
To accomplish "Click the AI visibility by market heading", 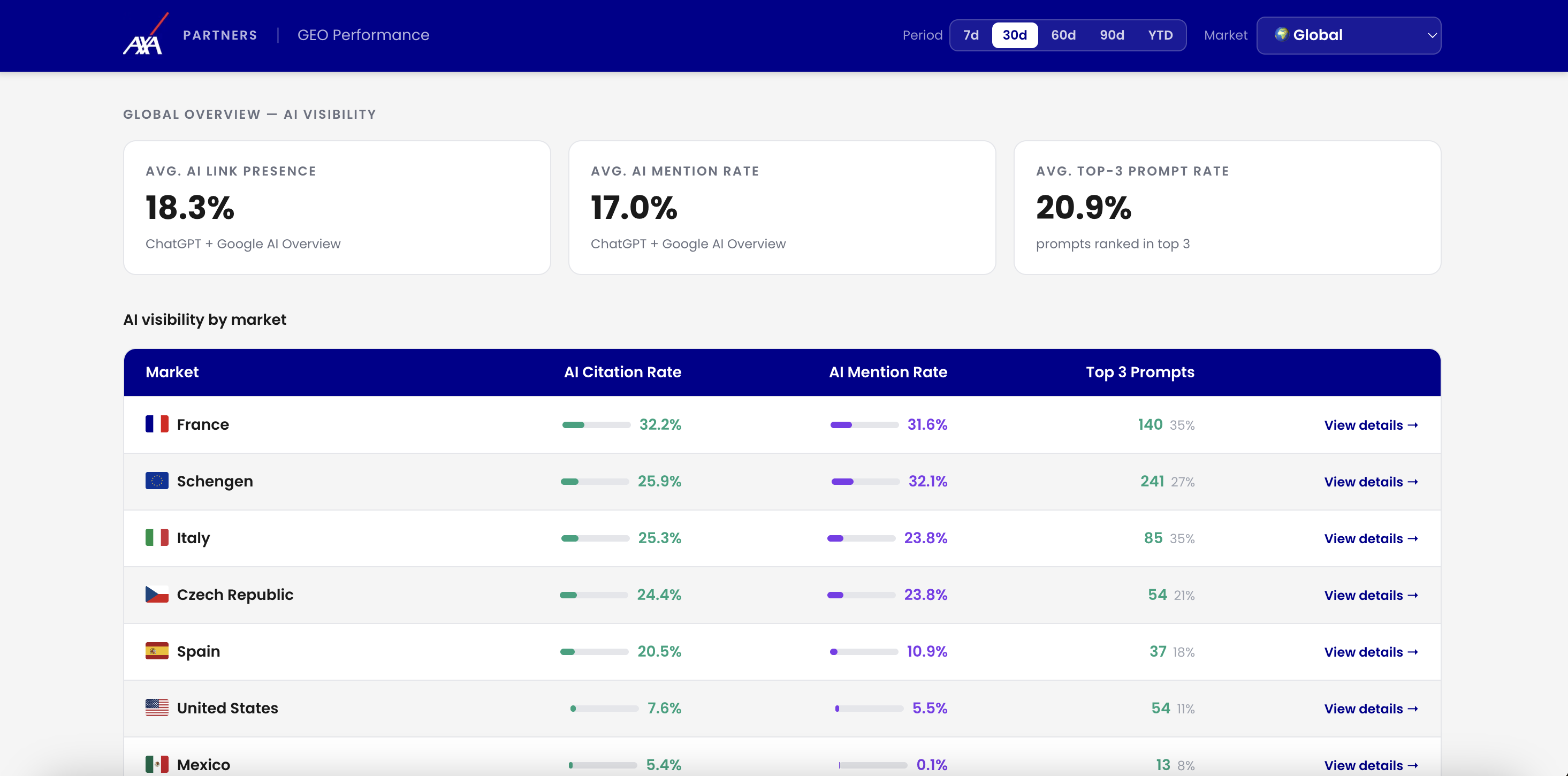I will pyautogui.click(x=204, y=319).
